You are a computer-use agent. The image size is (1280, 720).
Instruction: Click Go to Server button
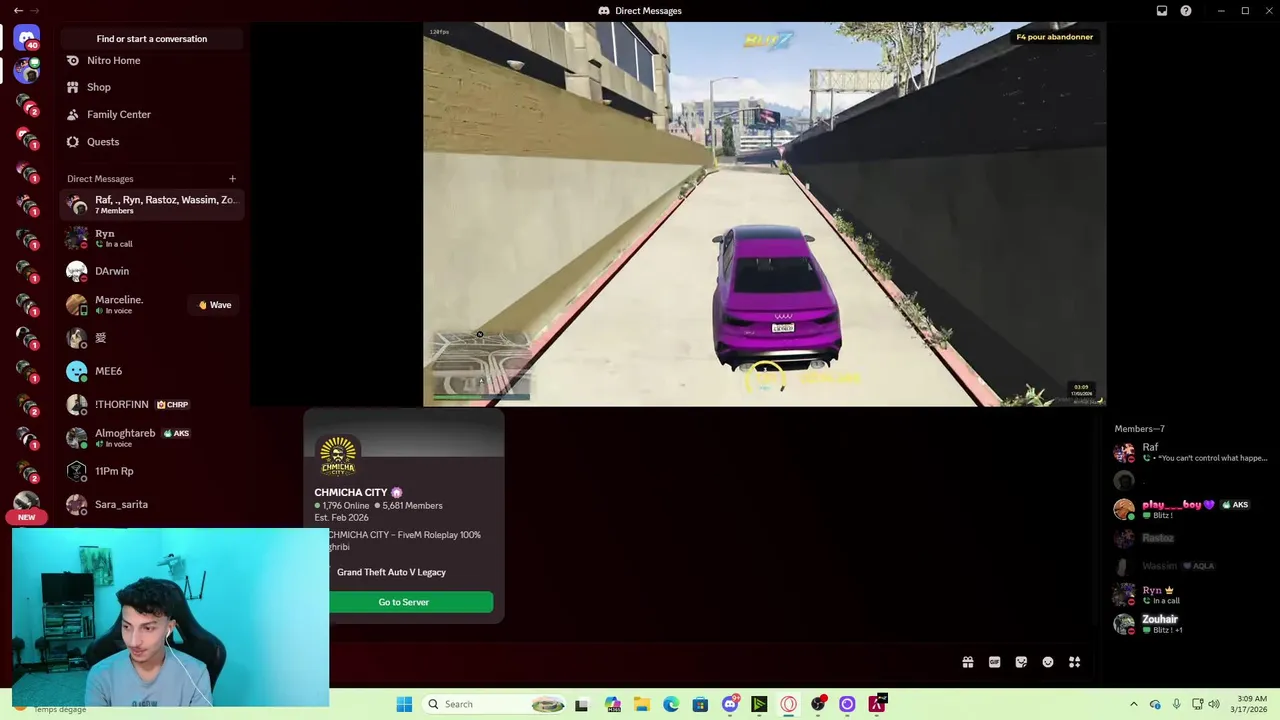(404, 602)
